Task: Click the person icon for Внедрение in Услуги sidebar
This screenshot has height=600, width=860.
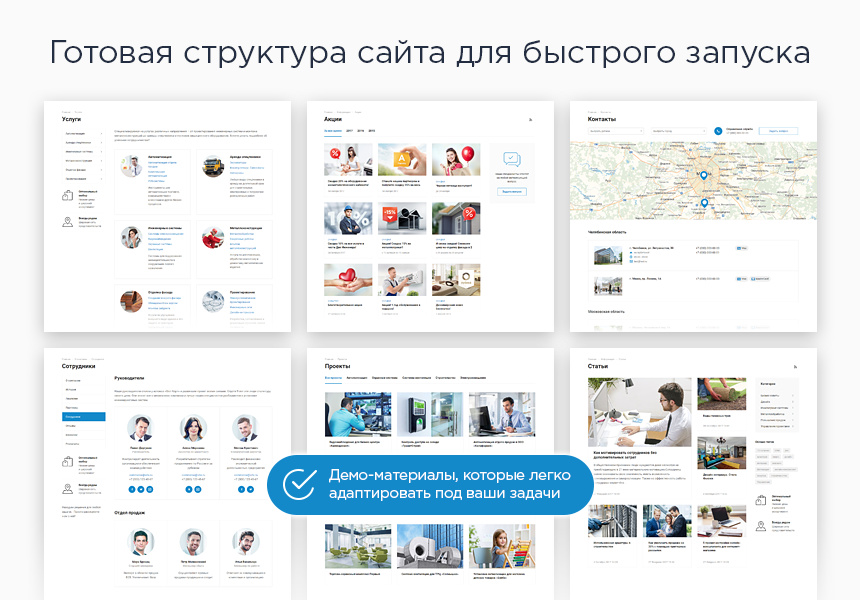Action: click(x=67, y=221)
